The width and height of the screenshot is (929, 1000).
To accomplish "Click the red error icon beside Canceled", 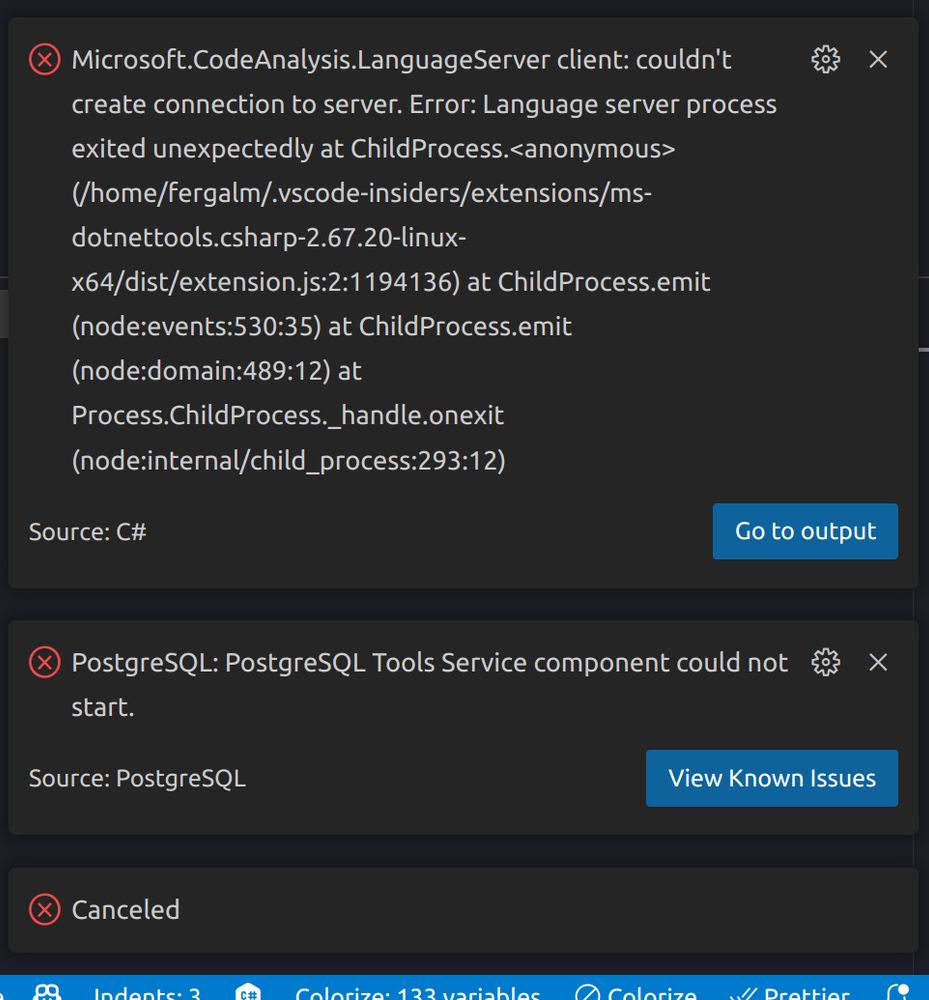I will (x=44, y=910).
